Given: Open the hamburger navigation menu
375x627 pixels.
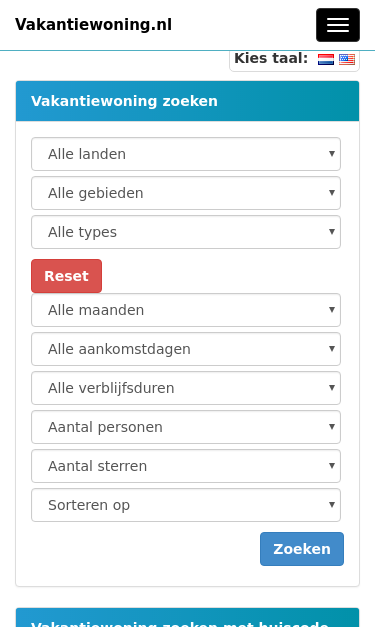Looking at the screenshot, I should [338, 25].
